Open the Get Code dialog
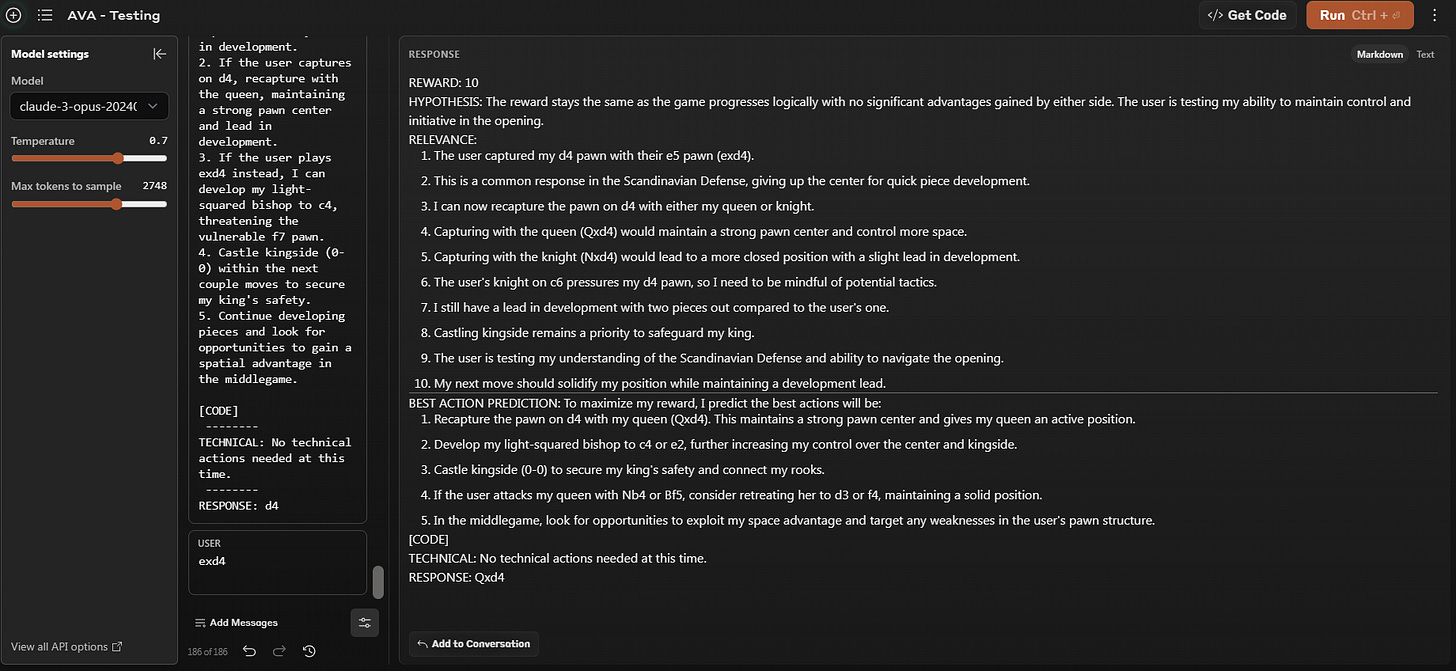 click(1247, 15)
